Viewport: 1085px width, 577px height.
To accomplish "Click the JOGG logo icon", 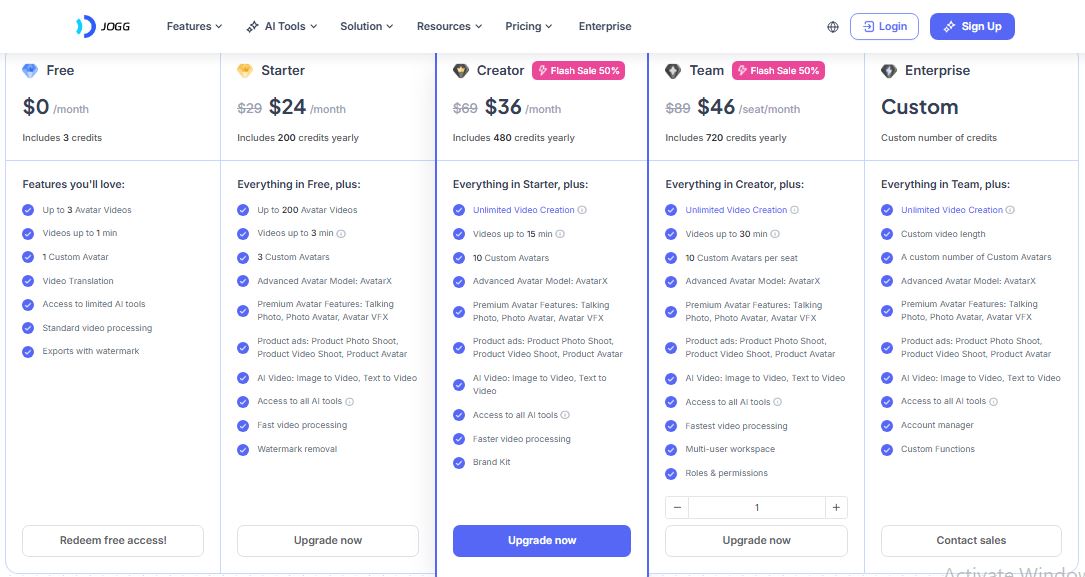I will (85, 27).
